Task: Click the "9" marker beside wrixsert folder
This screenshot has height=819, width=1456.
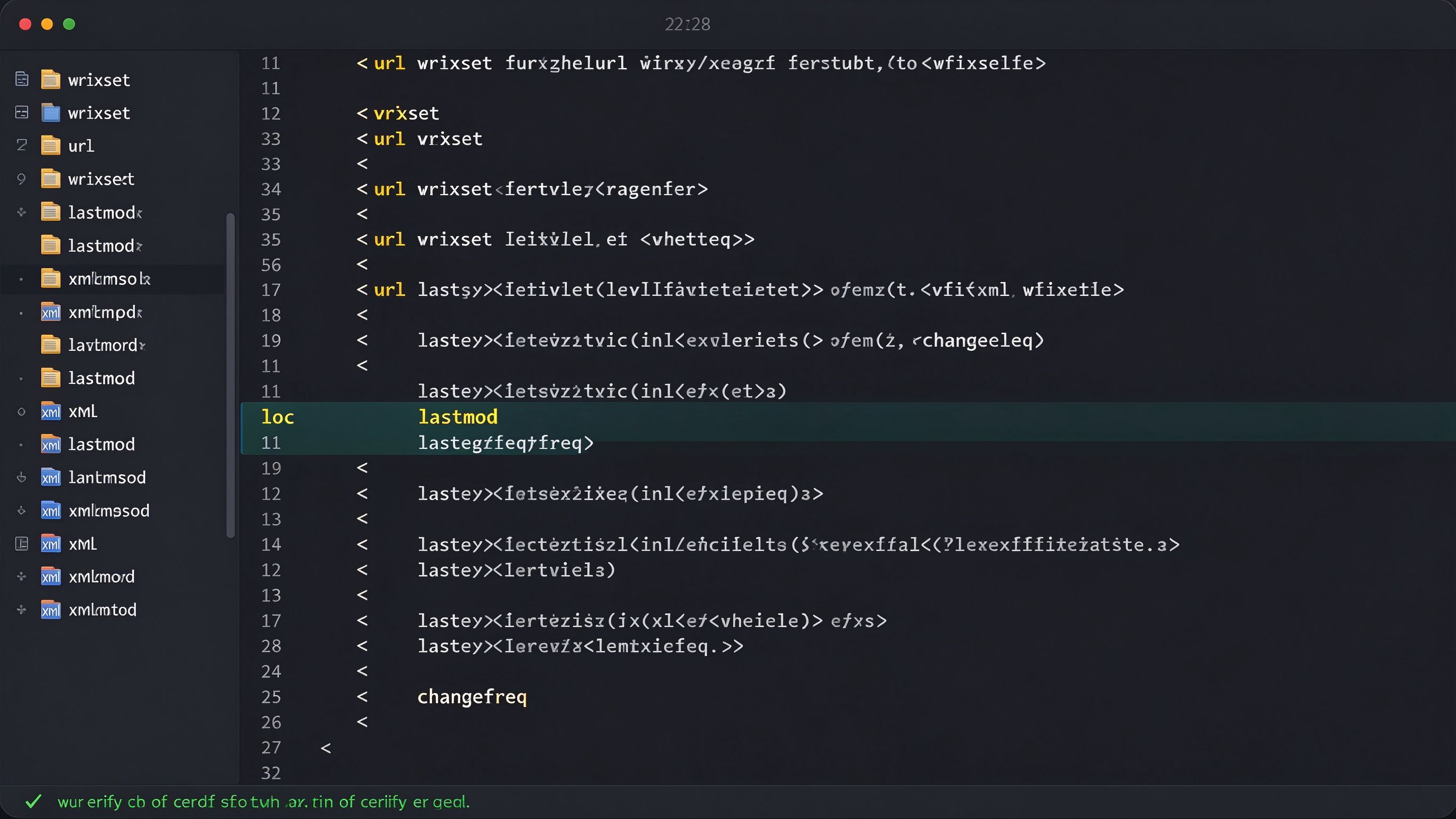Action: point(21,179)
